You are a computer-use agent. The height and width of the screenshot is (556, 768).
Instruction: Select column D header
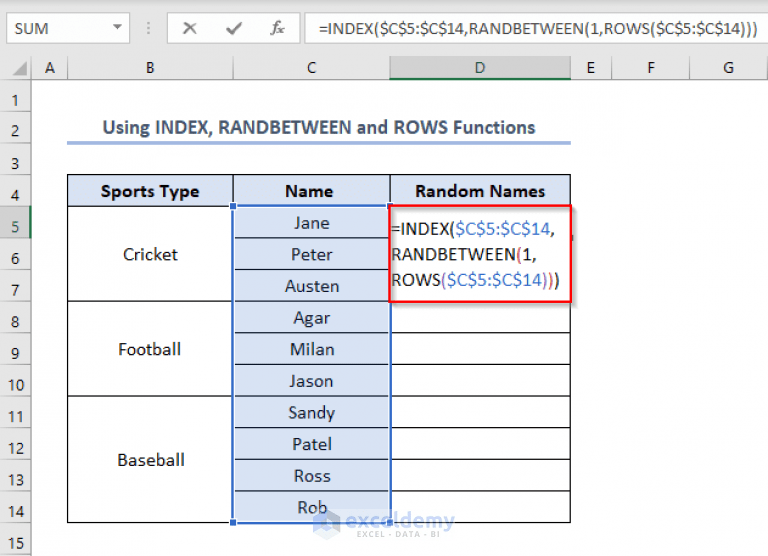[480, 68]
